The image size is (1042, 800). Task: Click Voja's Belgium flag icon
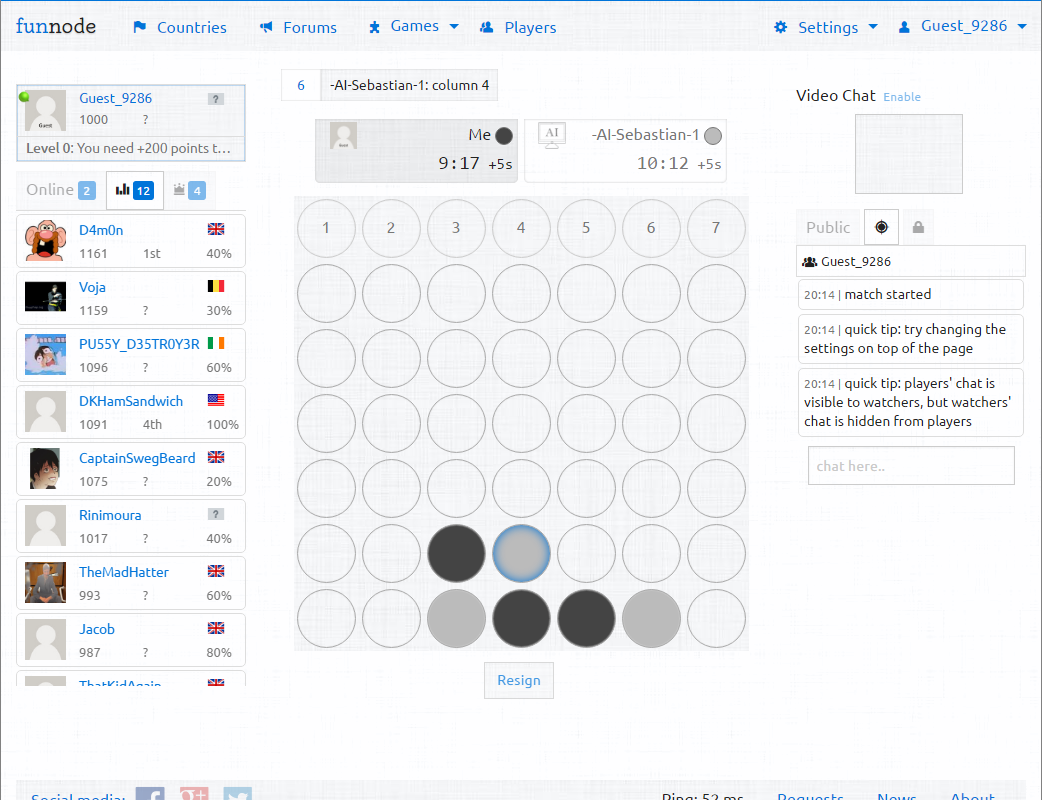coord(216,286)
